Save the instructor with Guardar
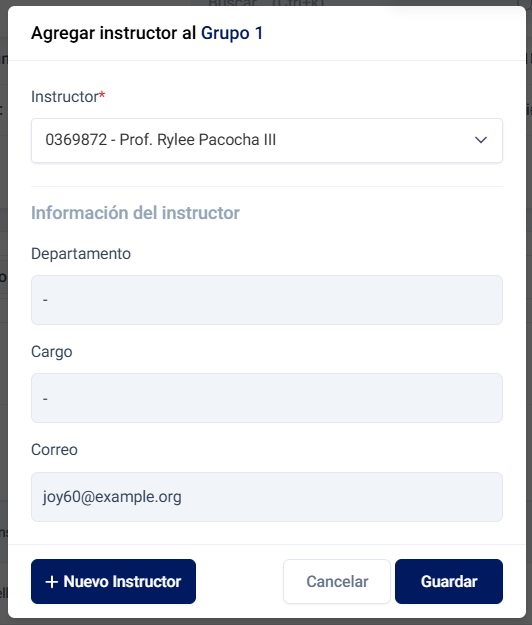 click(x=449, y=582)
